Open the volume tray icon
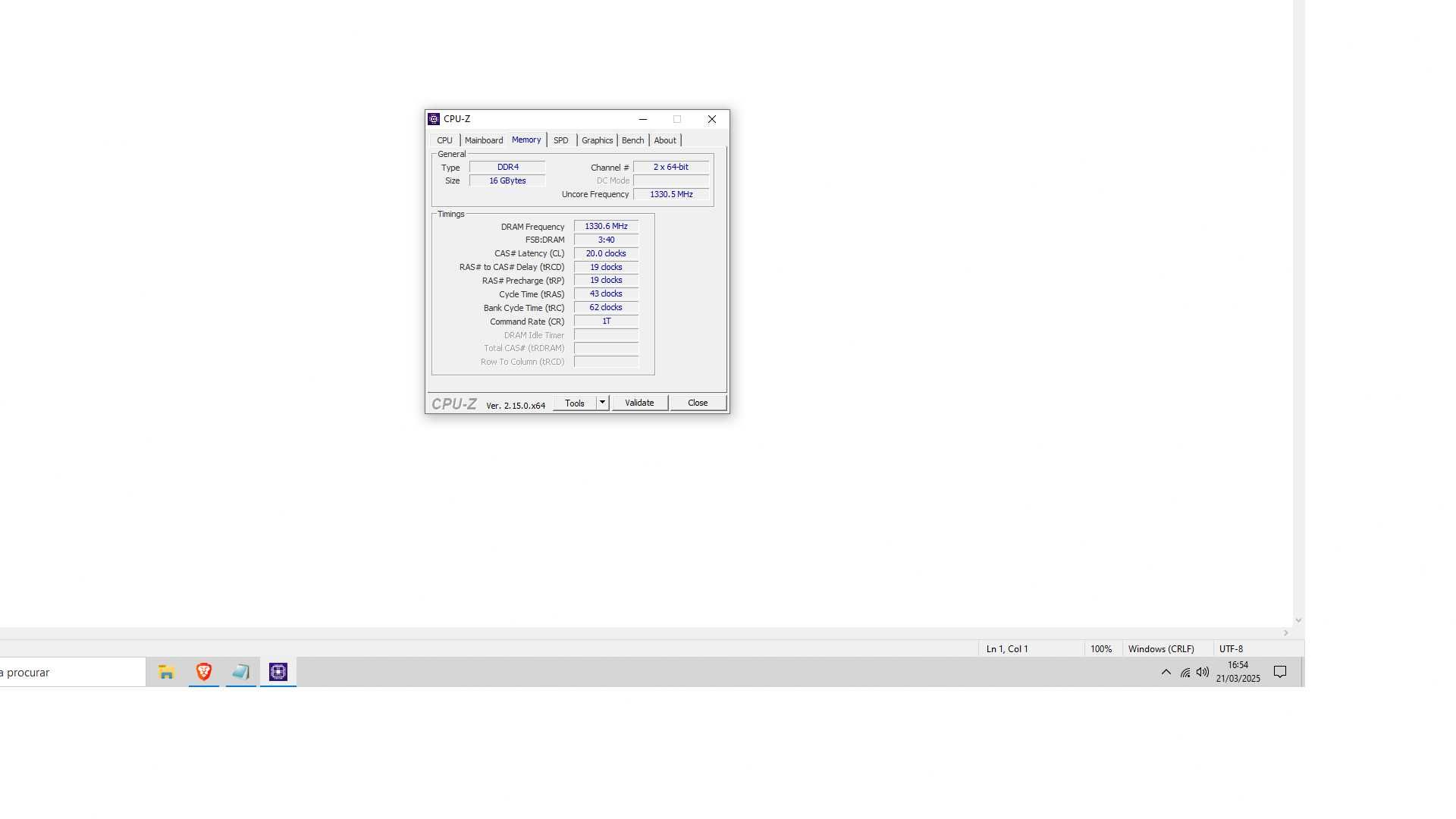Screen dimensions: 1456x819 tap(1203, 672)
